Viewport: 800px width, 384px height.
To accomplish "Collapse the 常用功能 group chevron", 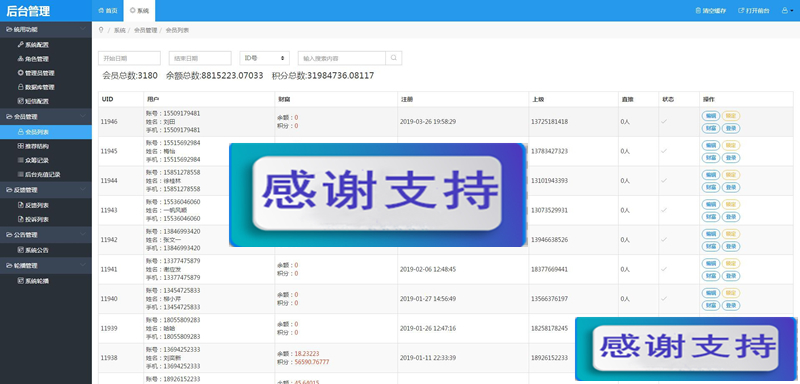I will click(x=83, y=30).
